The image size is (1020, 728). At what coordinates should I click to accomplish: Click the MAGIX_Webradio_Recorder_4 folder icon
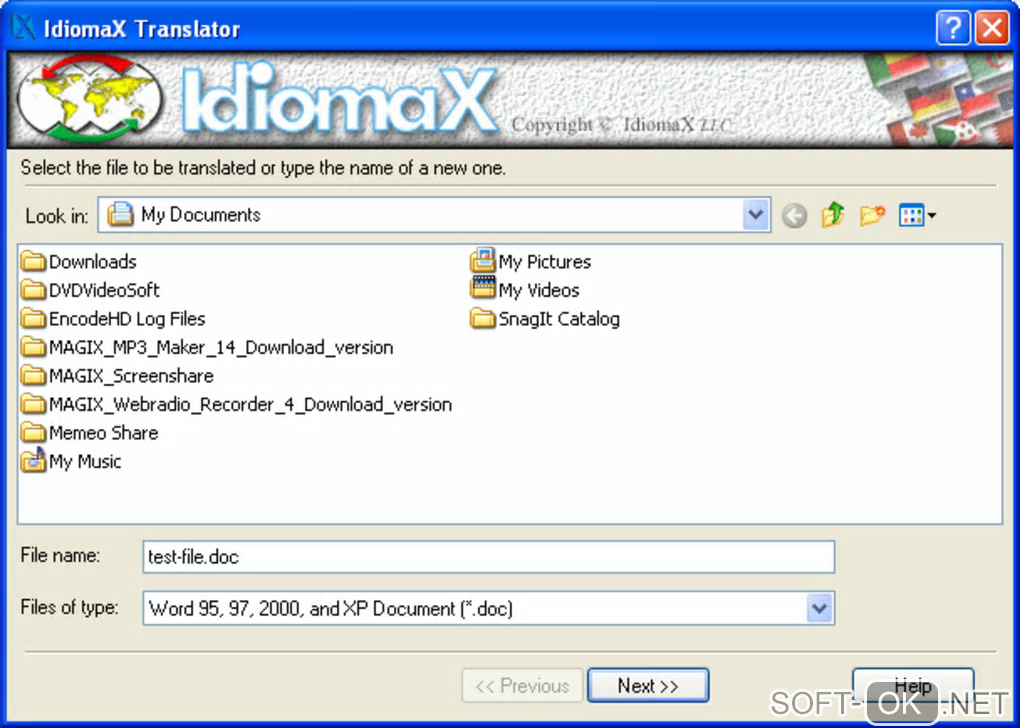coord(33,405)
